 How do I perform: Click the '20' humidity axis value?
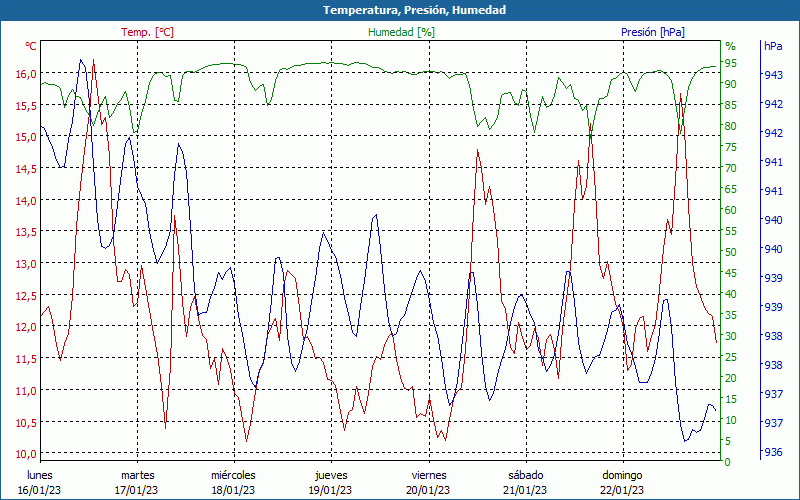pyautogui.click(x=731, y=378)
